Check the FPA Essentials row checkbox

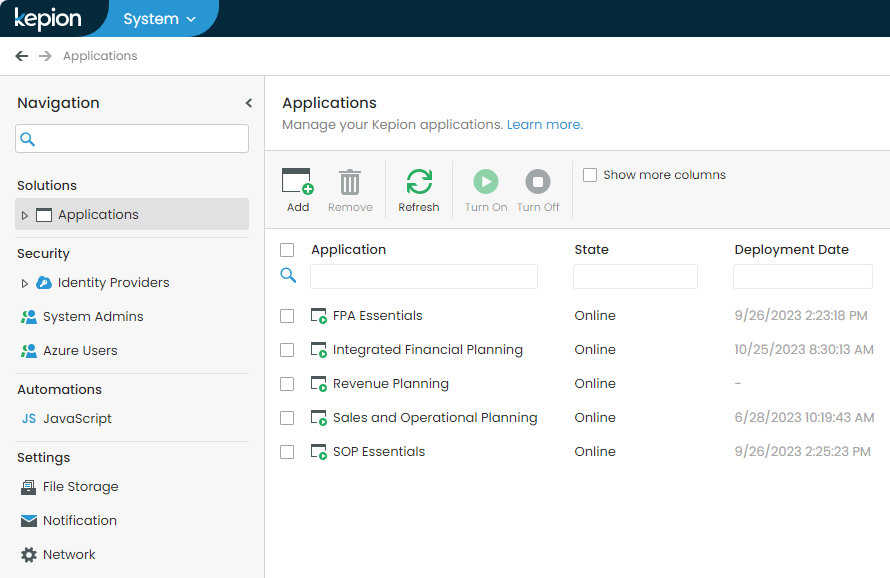[287, 316]
